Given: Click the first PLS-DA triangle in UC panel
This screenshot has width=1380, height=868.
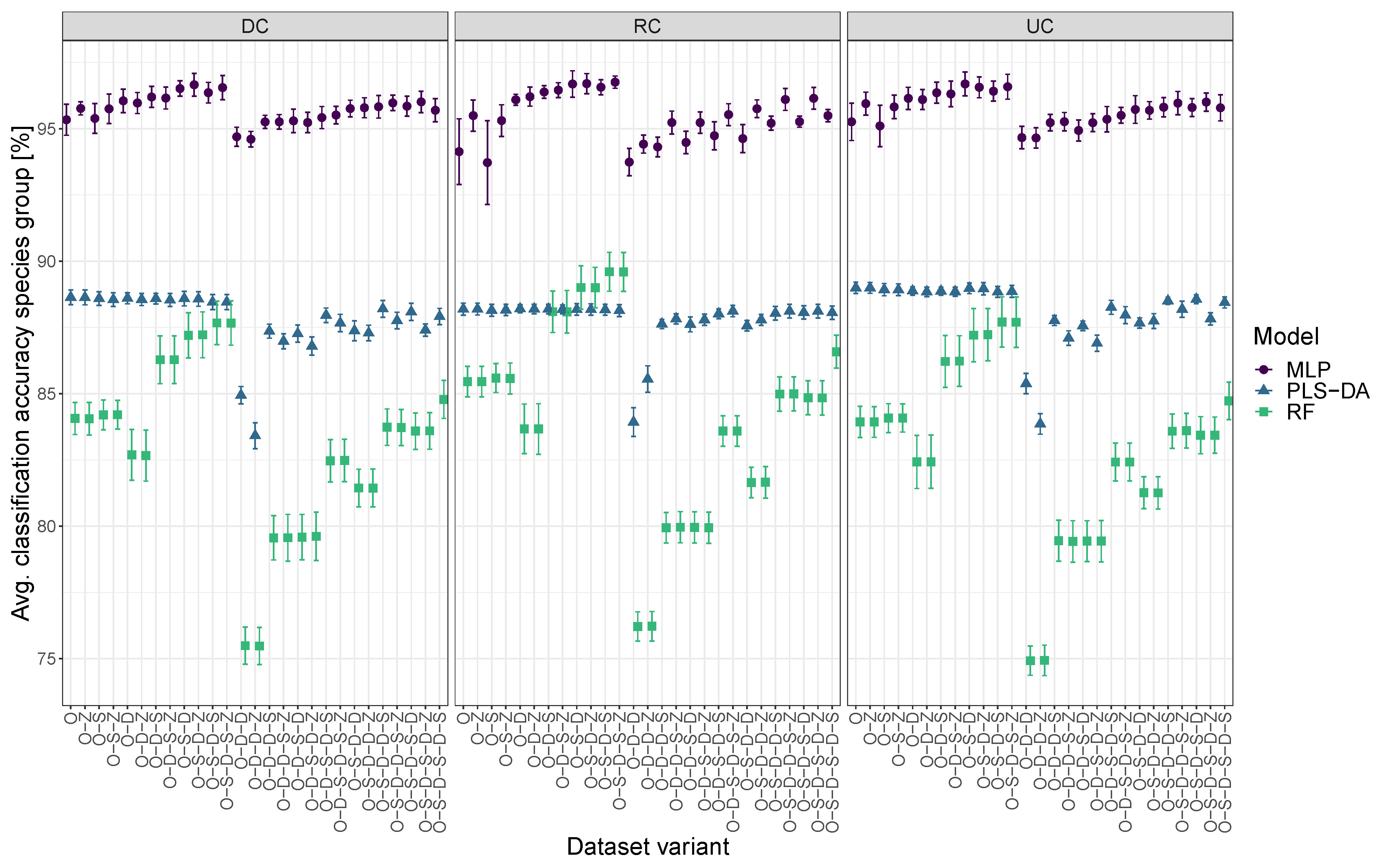Looking at the screenshot, I should (855, 288).
